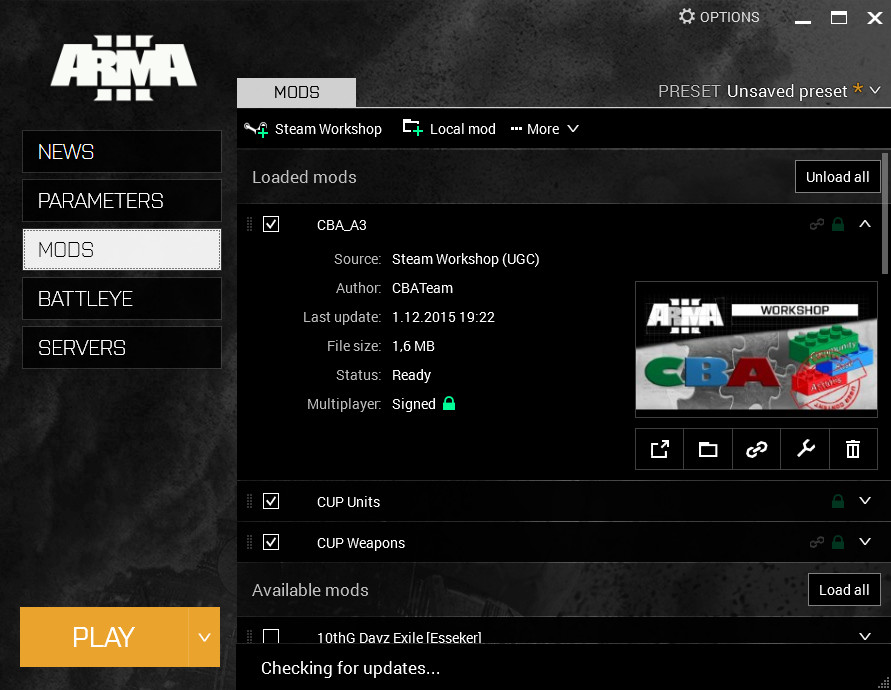Go to the PARAMETERS section

[121, 201]
